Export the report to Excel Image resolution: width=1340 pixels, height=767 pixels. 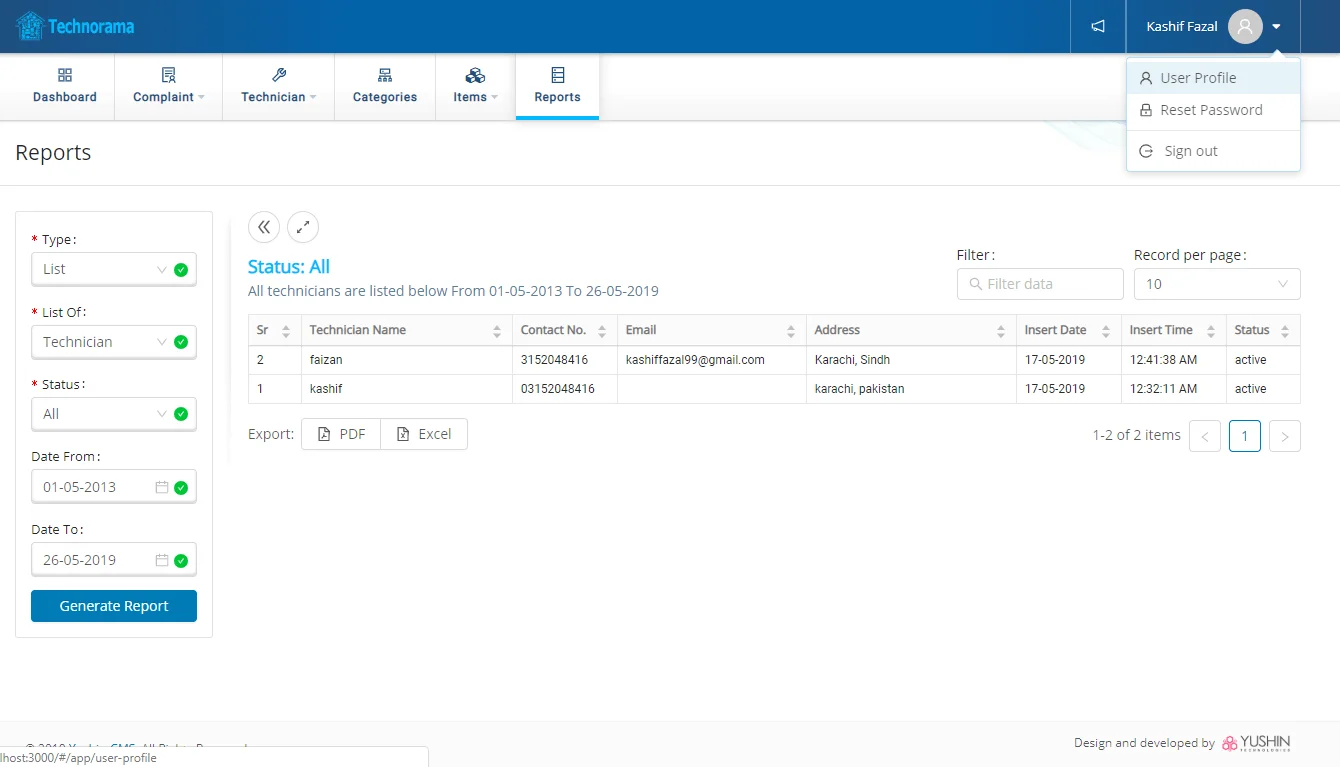[424, 434]
